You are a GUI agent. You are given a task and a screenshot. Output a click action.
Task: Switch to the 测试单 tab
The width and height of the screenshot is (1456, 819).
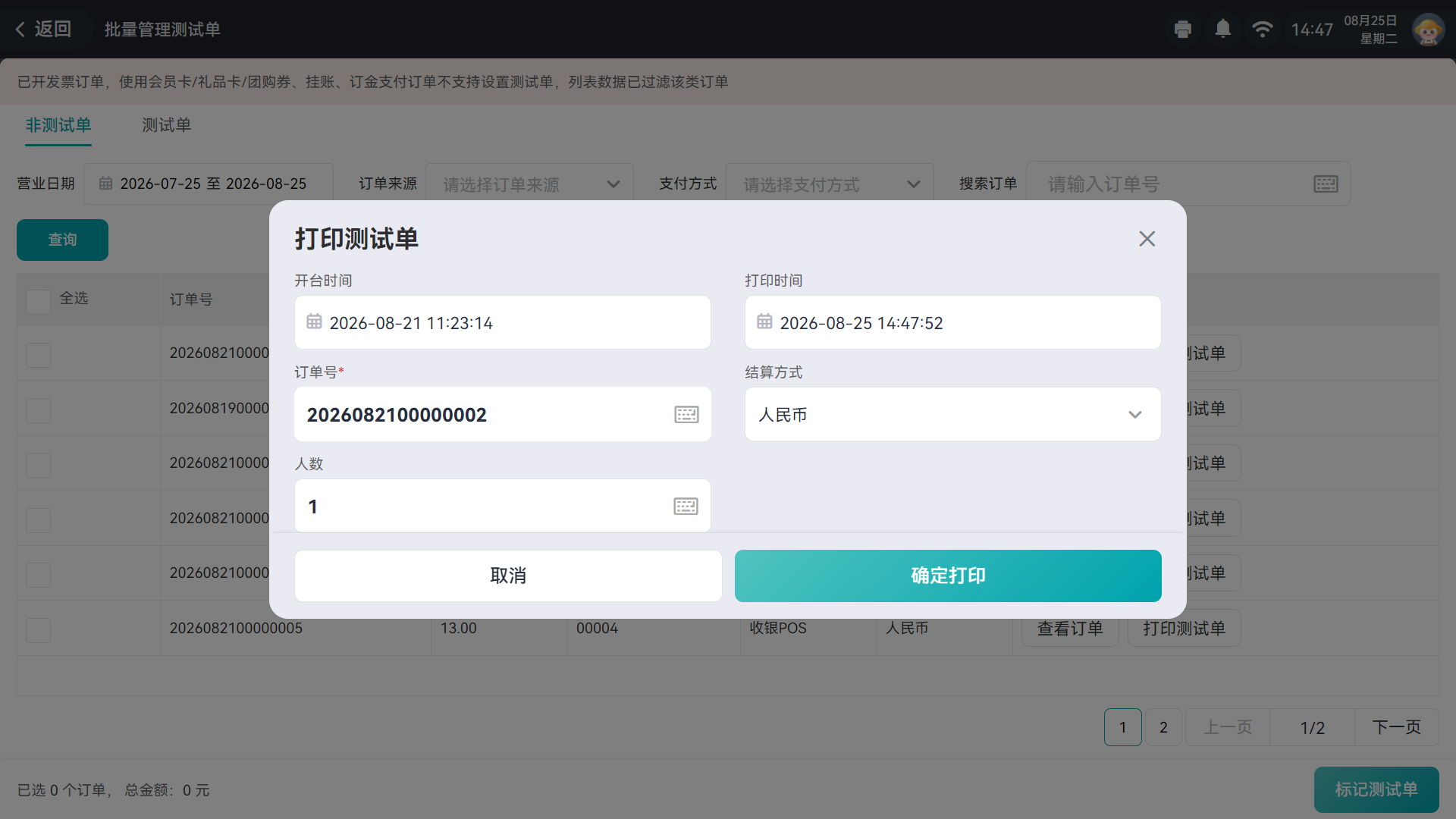pyautogui.click(x=166, y=125)
